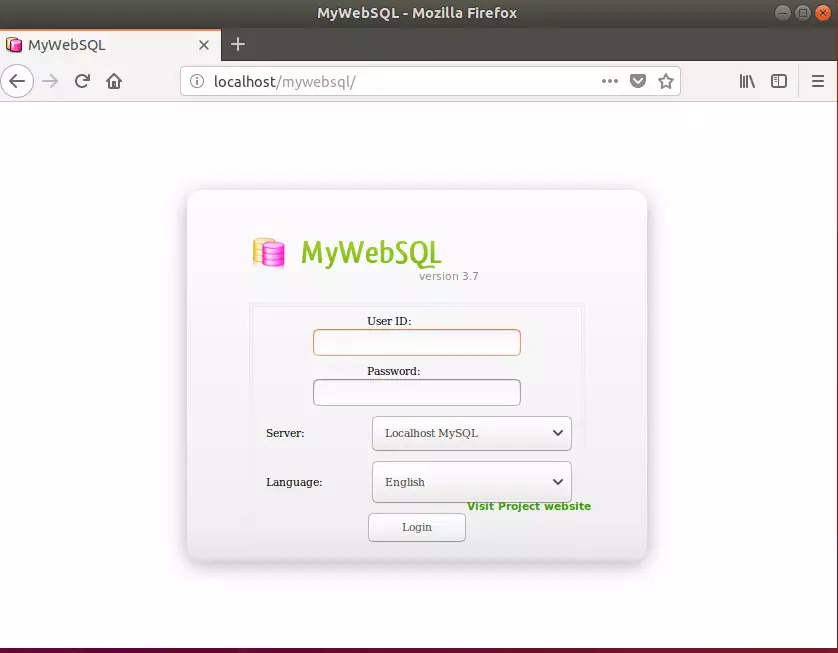This screenshot has width=838, height=653.
Task: Close the MyWebSQL tab
Action: (204, 45)
